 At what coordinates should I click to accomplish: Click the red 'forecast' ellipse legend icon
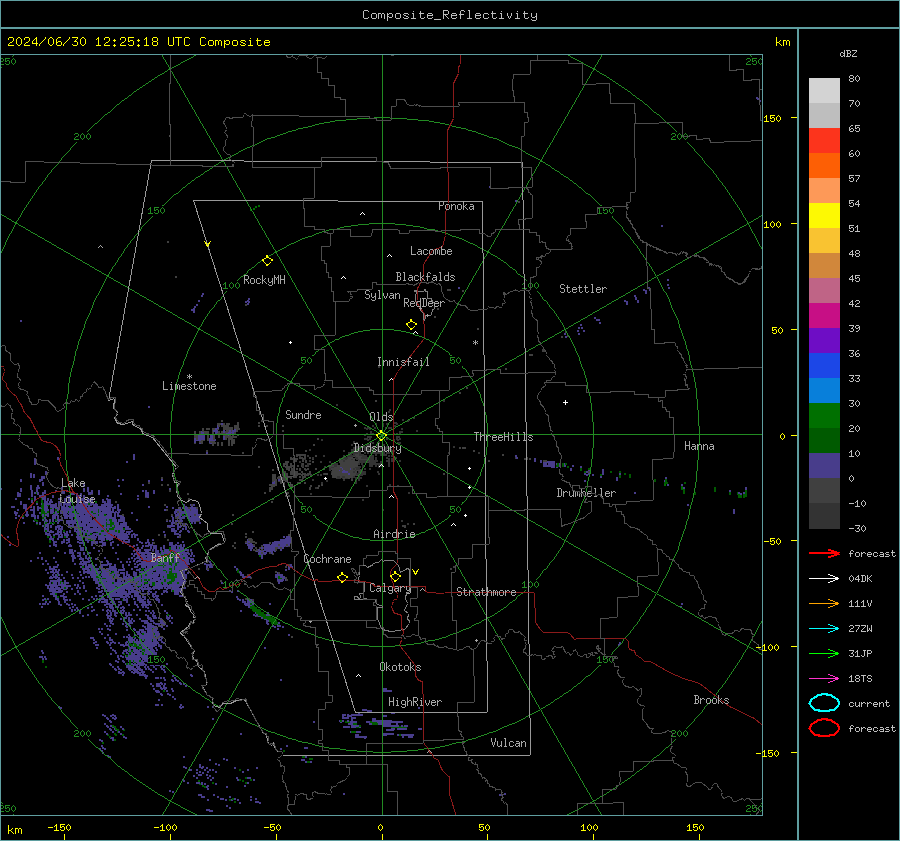[824, 728]
